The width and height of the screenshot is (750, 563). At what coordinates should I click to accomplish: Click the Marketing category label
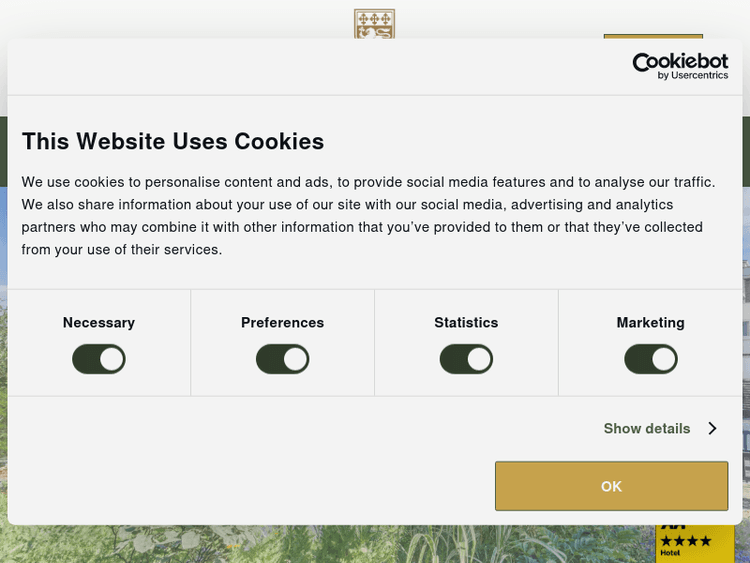click(x=651, y=323)
